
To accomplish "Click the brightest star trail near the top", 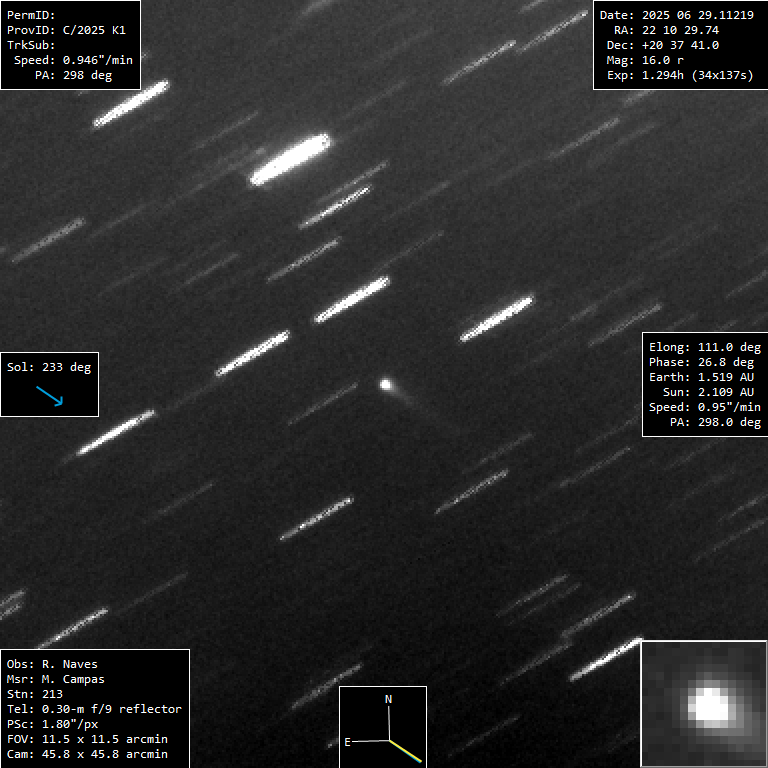I will tap(290, 160).
